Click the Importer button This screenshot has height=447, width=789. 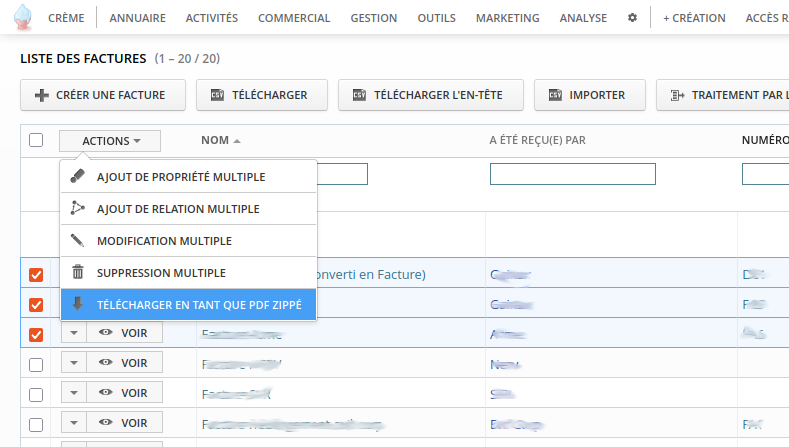[587, 95]
